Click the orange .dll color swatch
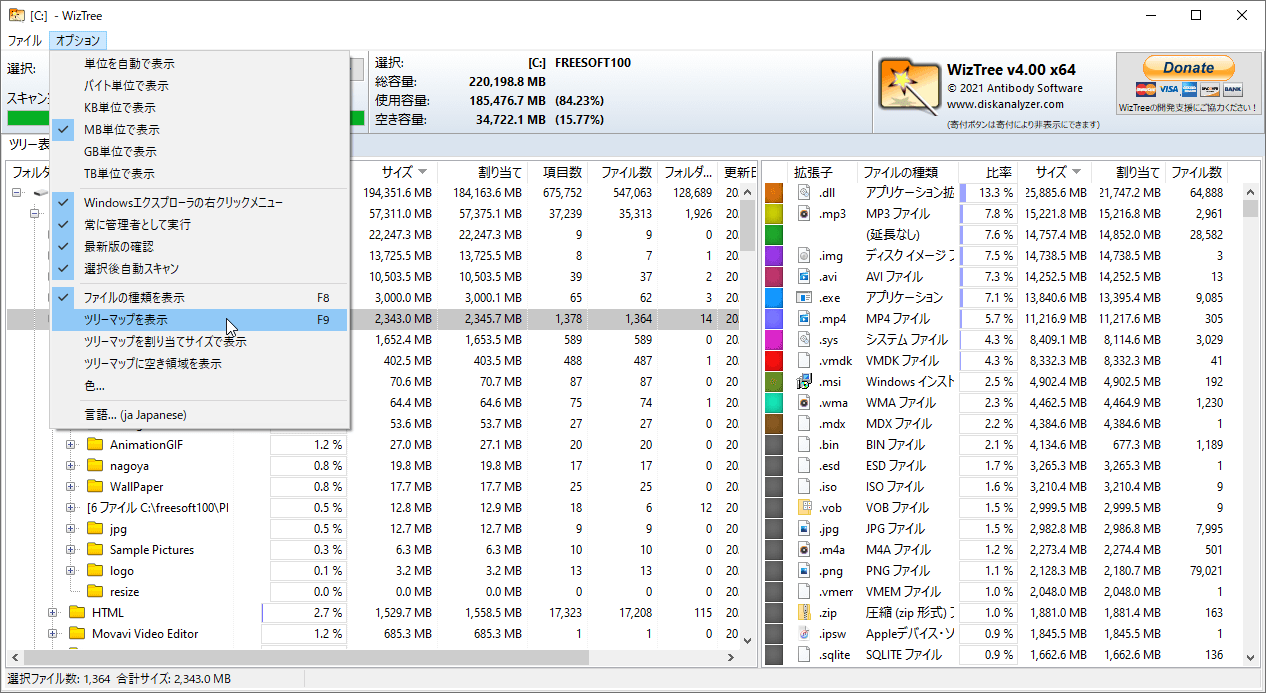Viewport: 1266px width, 693px height. 773,192
